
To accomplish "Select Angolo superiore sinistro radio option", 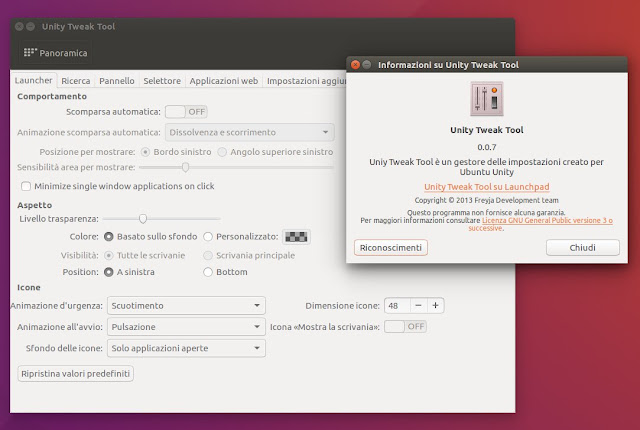I will click(x=222, y=152).
